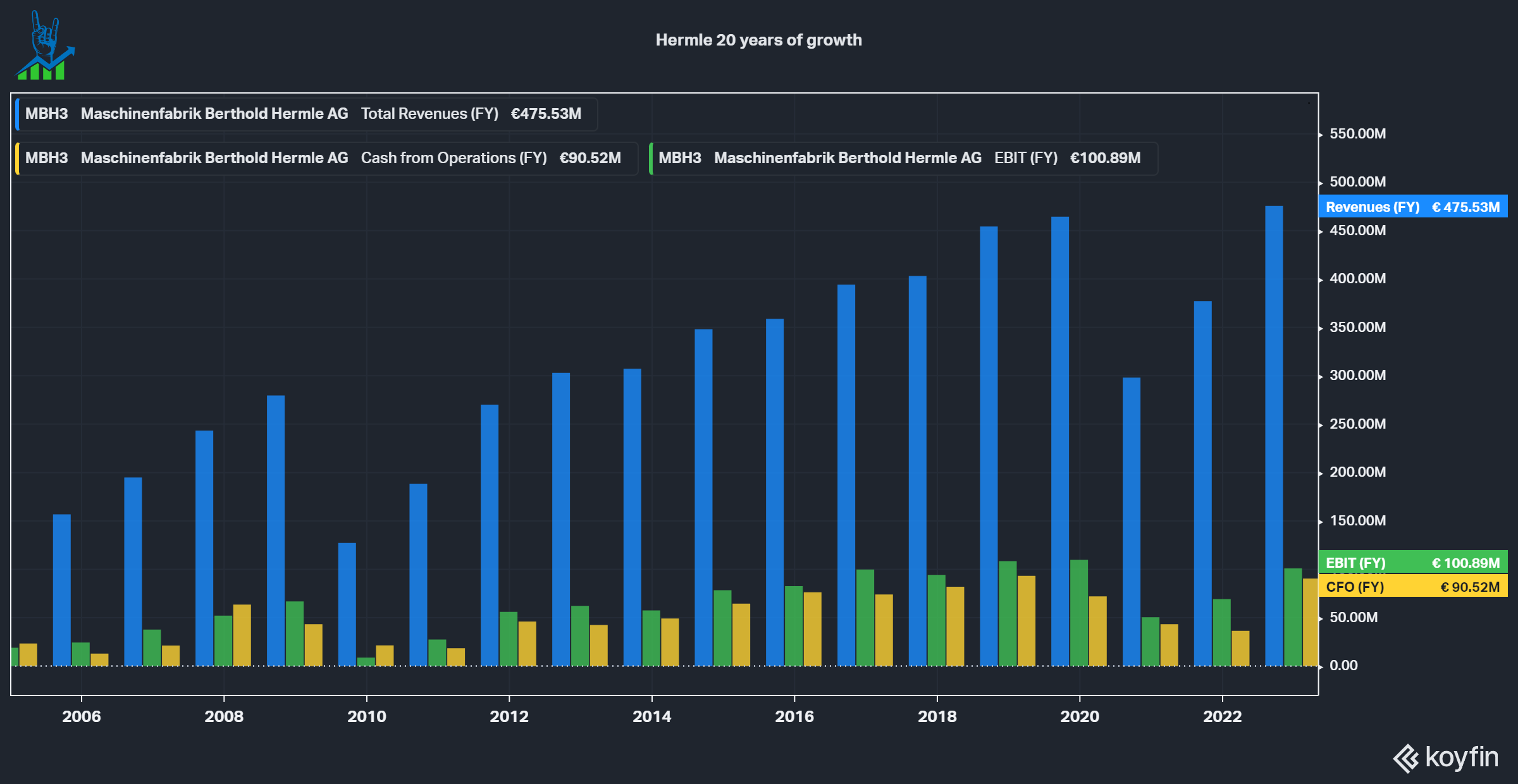Screen dimensions: 1518x784
Task: Click the 0.00 y-axis label
Action: click(x=1343, y=666)
